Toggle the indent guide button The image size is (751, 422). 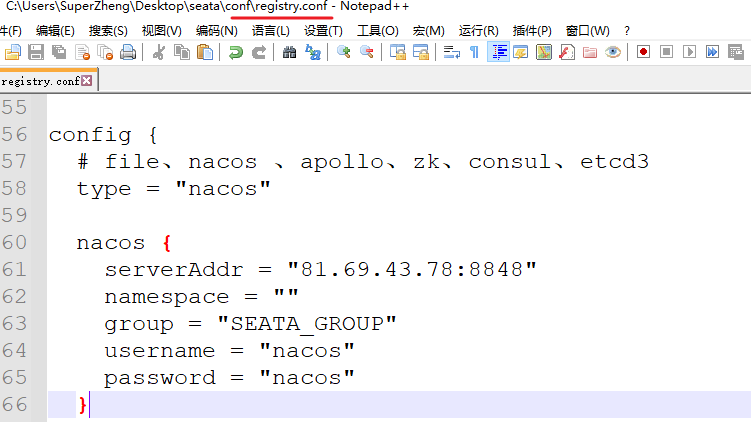(x=498, y=52)
